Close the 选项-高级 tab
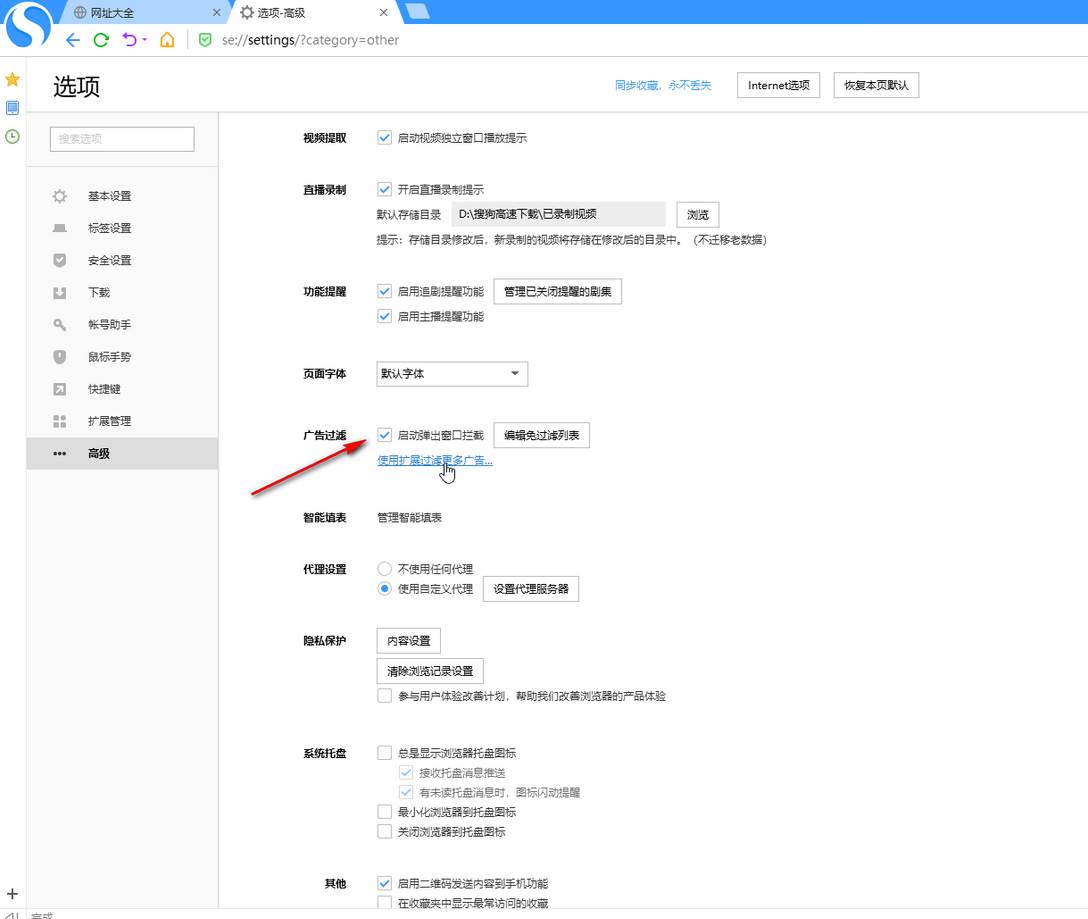This screenshot has height=919, width=1088. [384, 12]
